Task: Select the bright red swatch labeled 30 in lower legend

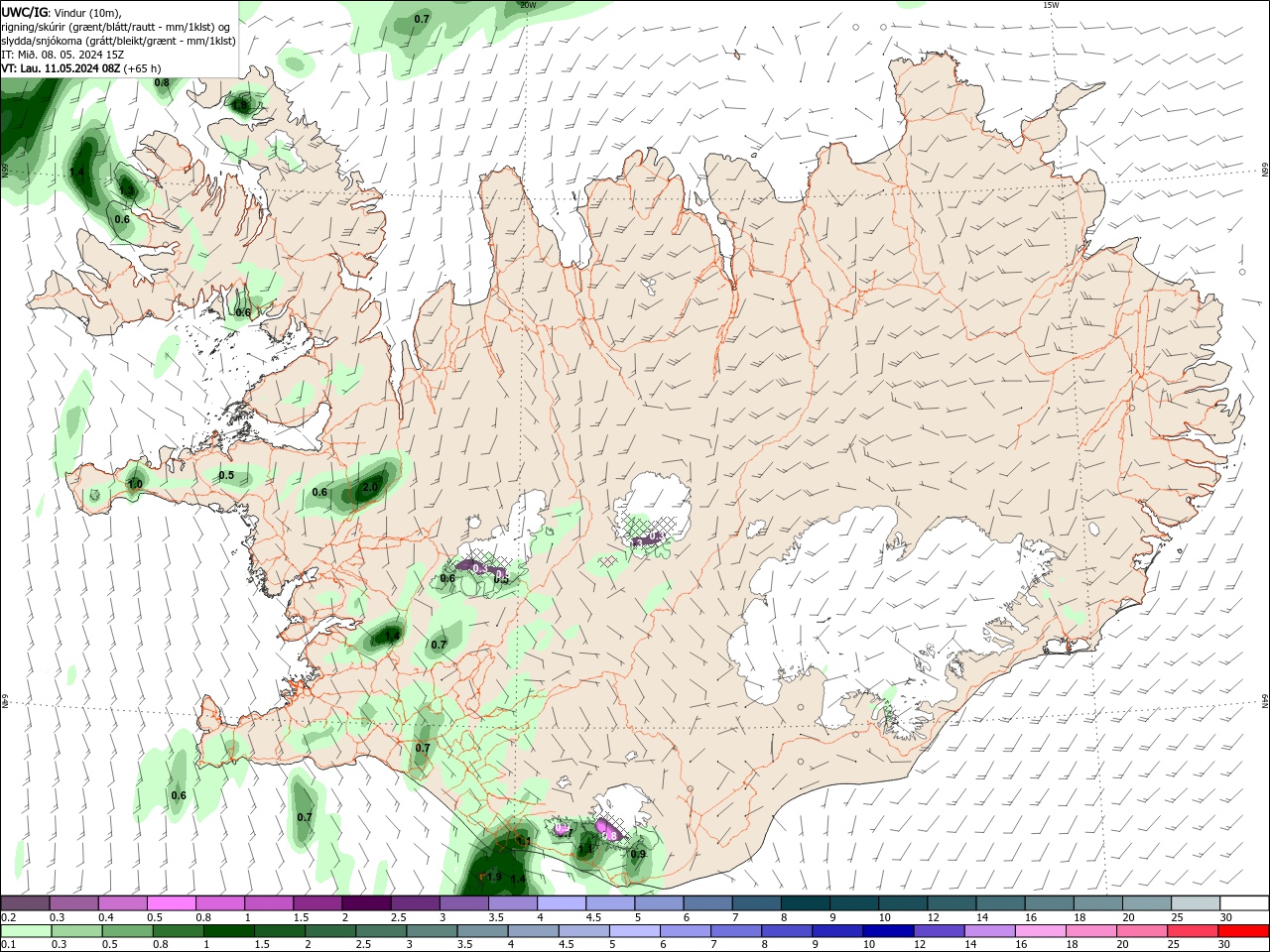Action: pos(1243,931)
